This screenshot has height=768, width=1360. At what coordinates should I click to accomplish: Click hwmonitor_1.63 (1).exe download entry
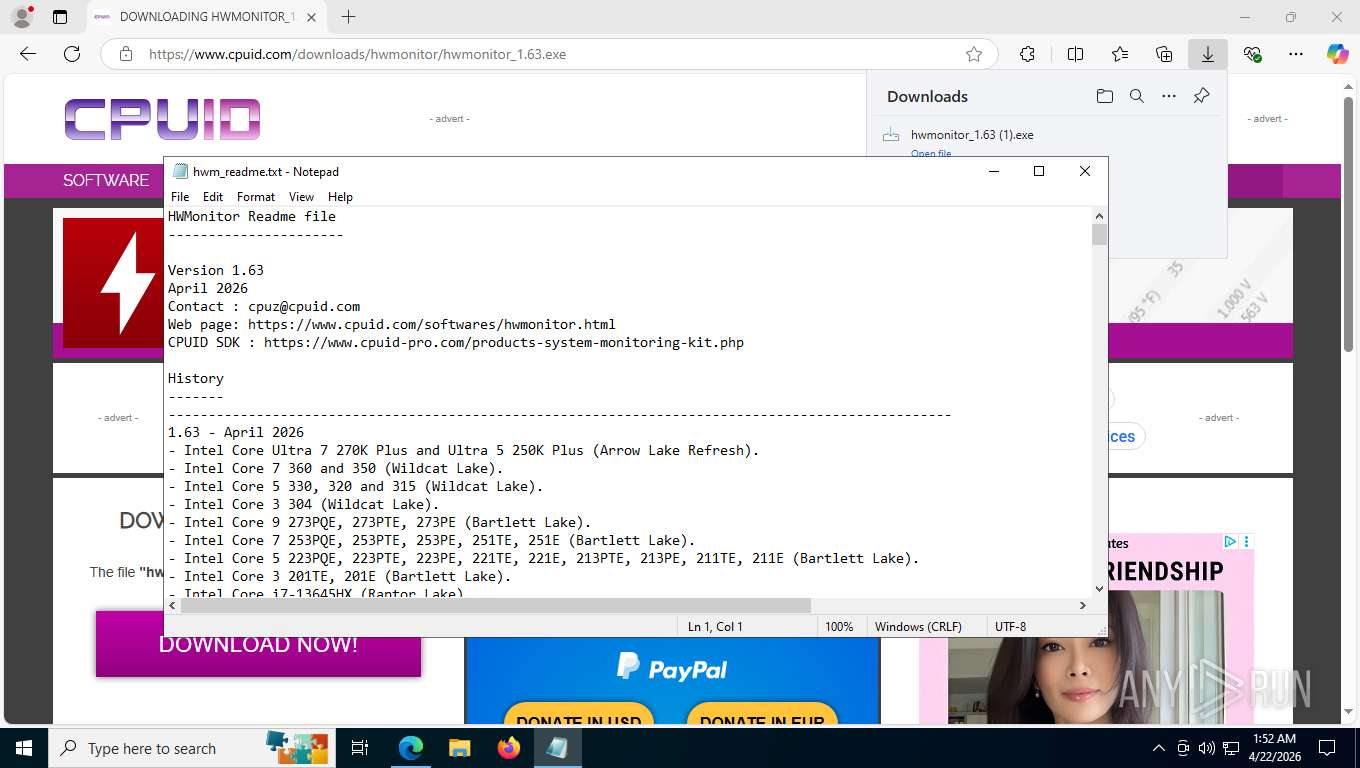pyautogui.click(x=972, y=134)
